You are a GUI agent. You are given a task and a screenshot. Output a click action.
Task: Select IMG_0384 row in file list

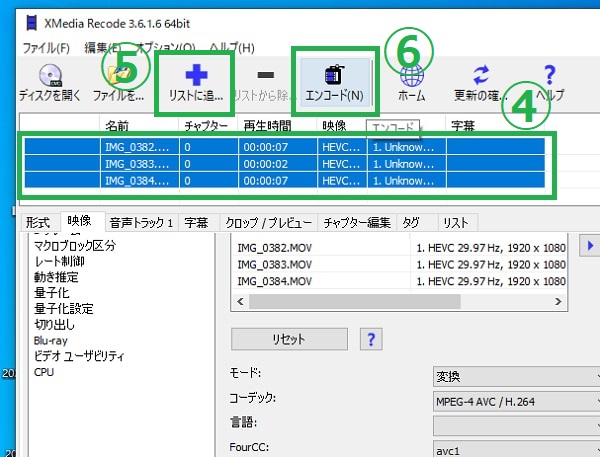285,181
